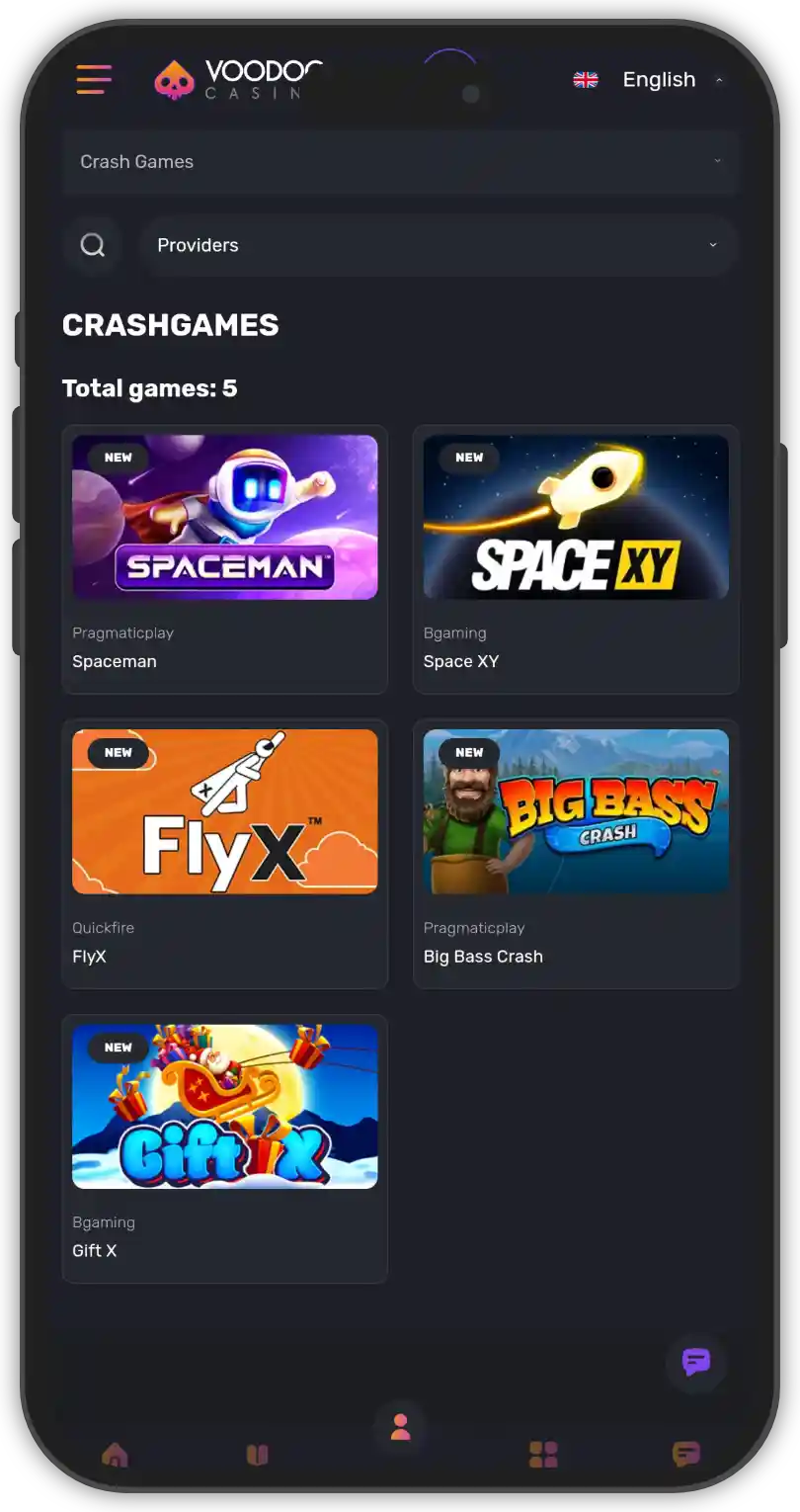Click the magnifier search icon
This screenshot has height=1512, width=800.
[93, 245]
